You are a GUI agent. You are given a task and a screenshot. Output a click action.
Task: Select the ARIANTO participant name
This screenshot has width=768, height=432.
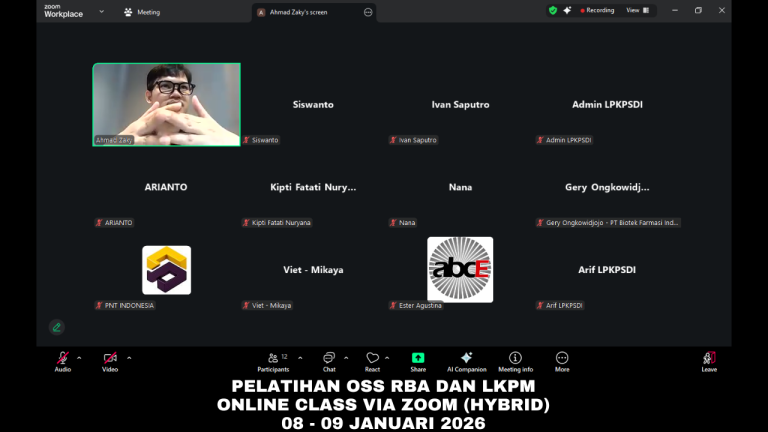166,187
